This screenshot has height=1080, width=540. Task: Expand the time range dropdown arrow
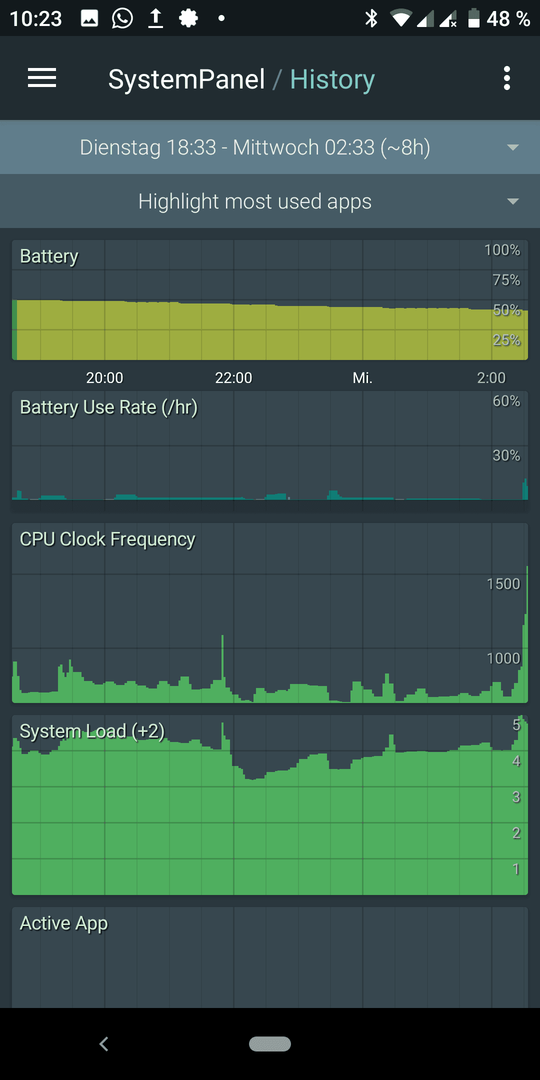pyautogui.click(x=512, y=147)
